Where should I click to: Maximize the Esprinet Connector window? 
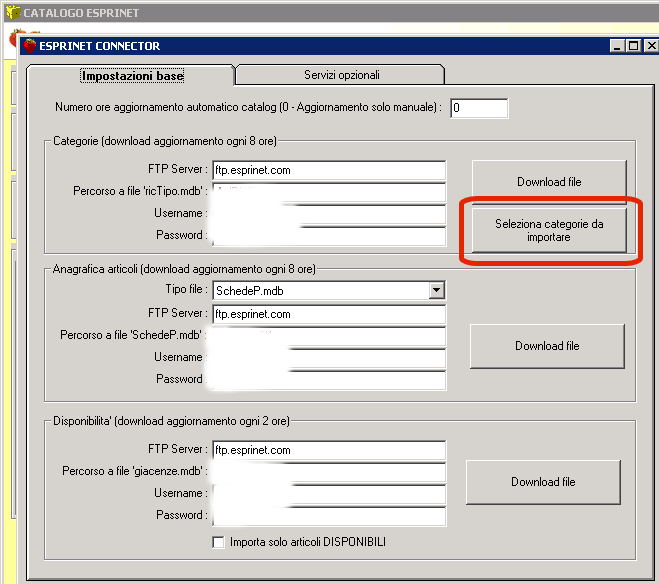(633, 45)
